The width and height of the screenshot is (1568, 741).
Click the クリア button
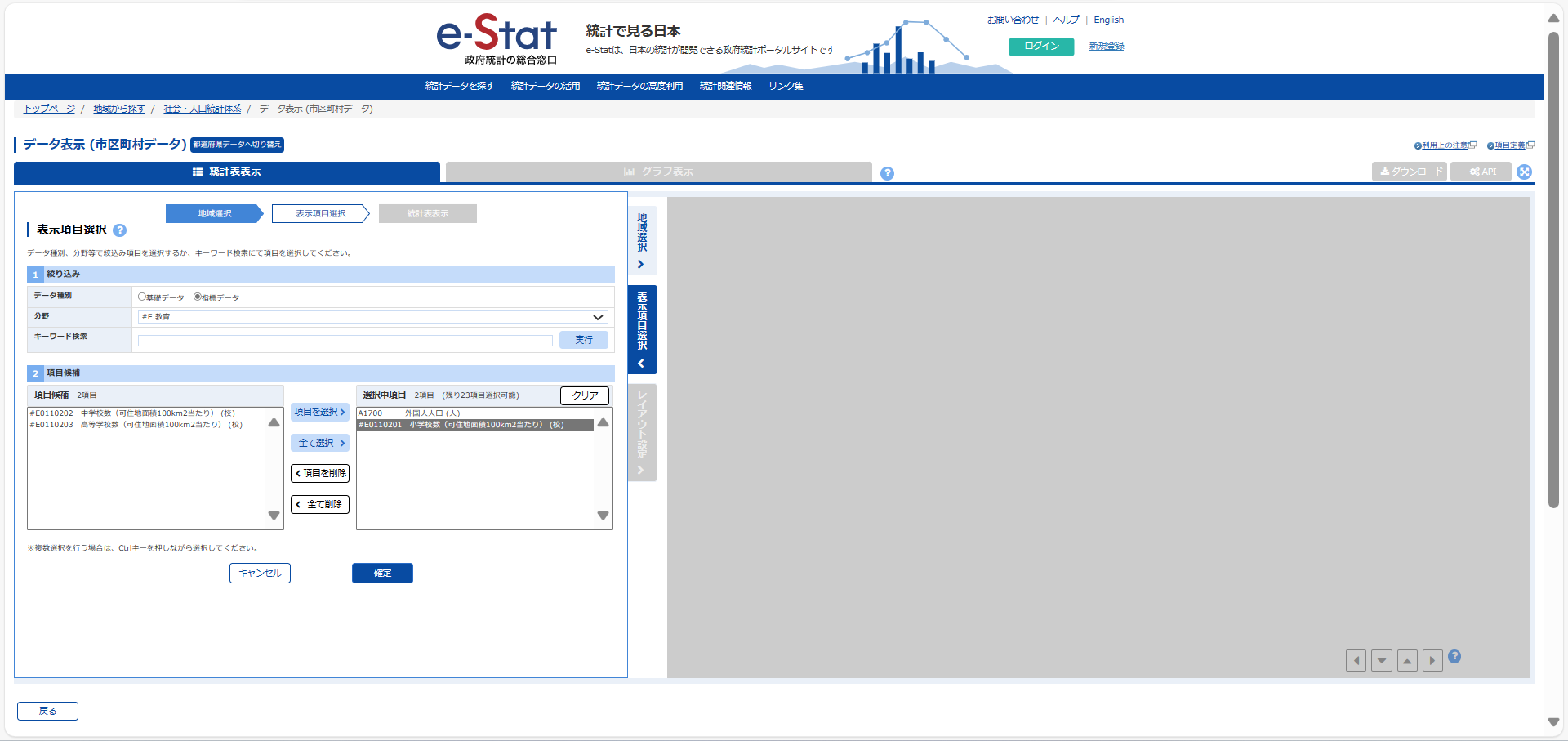tap(585, 395)
